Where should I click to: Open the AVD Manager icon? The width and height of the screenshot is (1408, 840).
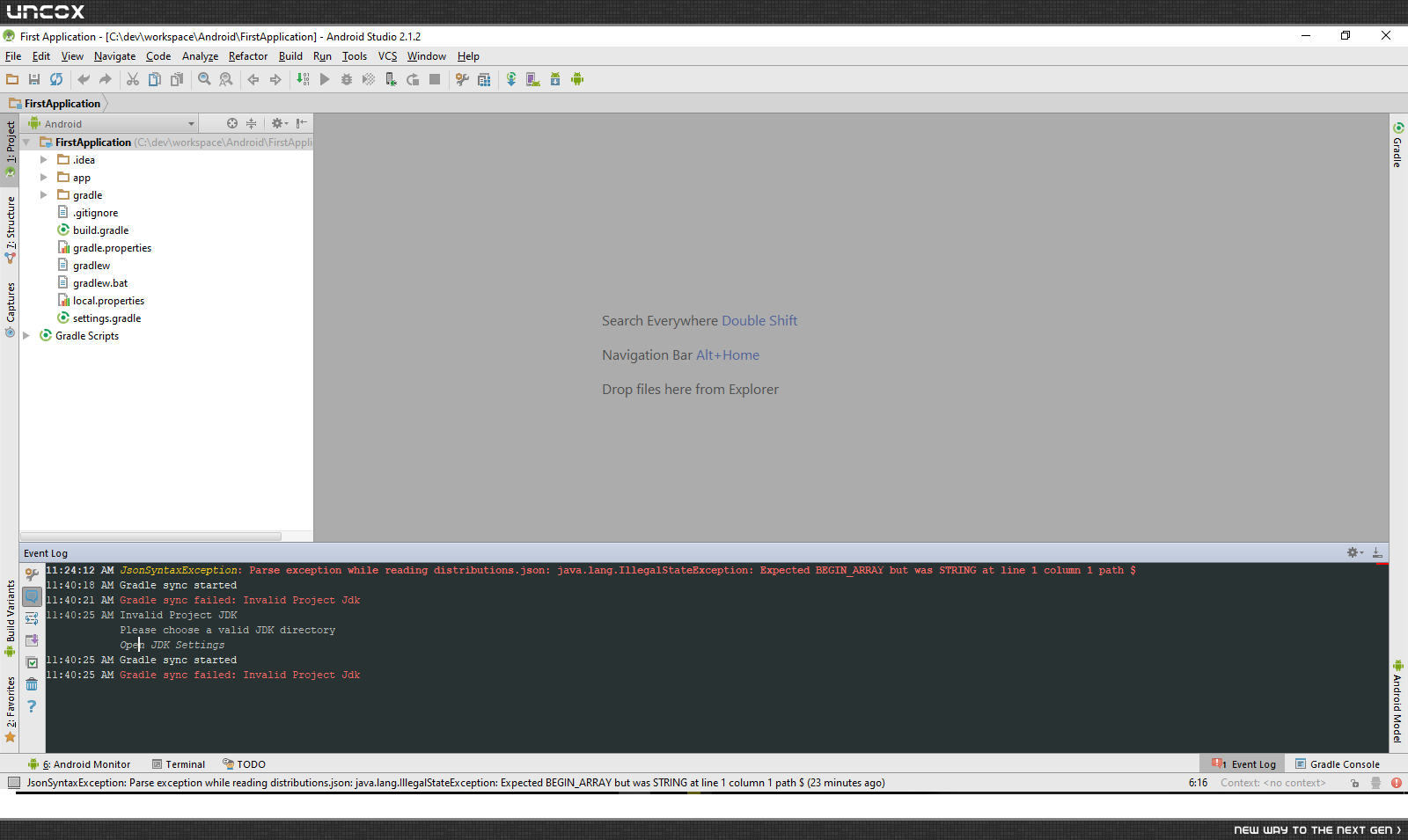(x=533, y=79)
